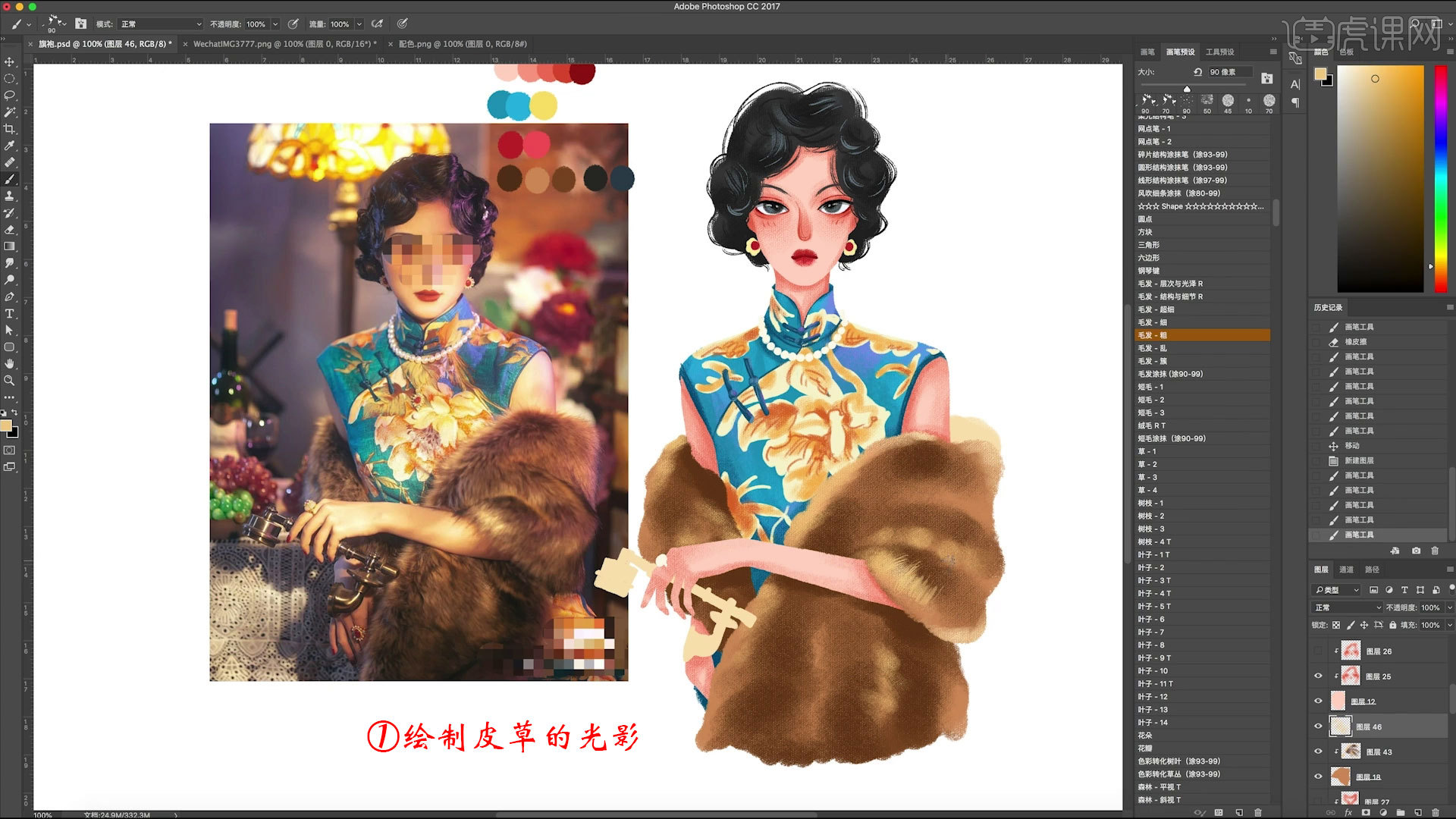Switch to the 配色.png document tab

(463, 44)
